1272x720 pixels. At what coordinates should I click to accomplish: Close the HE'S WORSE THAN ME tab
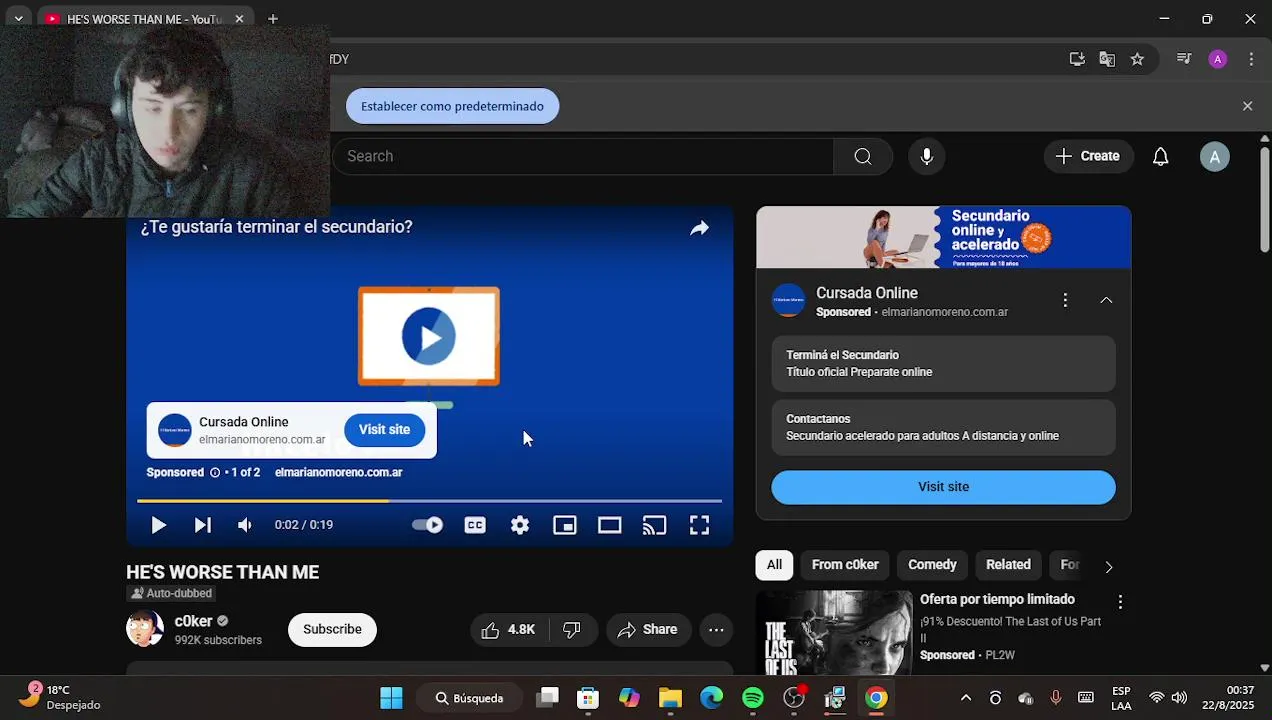pyautogui.click(x=239, y=19)
